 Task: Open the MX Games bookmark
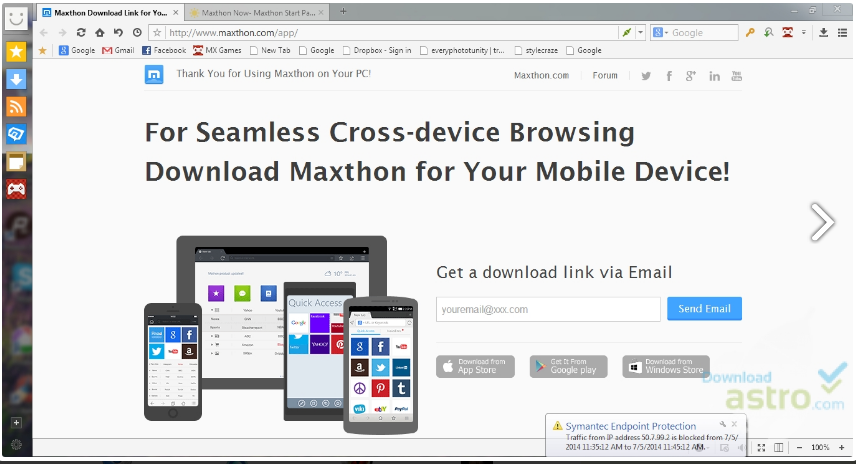pos(217,50)
